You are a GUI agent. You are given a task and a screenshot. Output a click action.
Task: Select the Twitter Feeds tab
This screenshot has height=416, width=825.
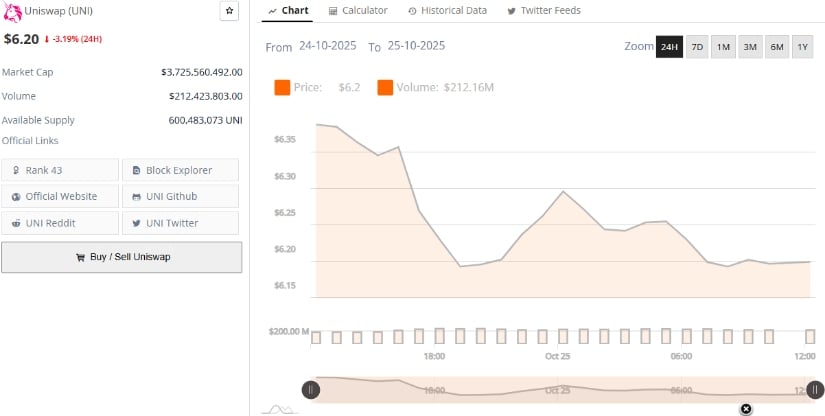[x=544, y=10]
